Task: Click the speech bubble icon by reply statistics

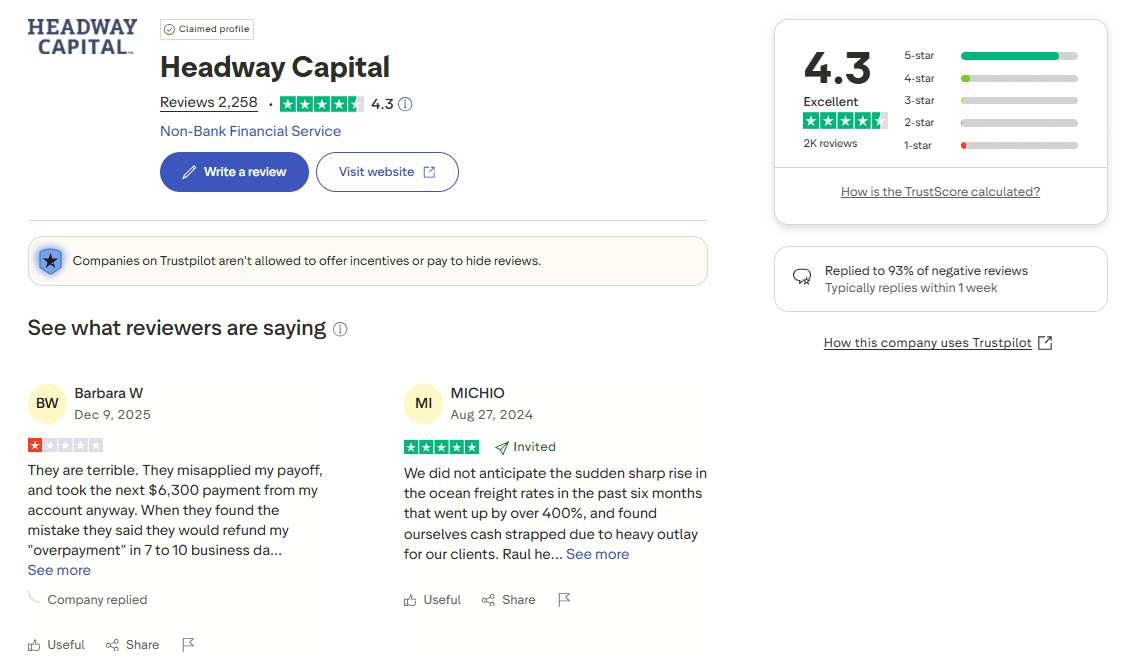Action: click(802, 278)
